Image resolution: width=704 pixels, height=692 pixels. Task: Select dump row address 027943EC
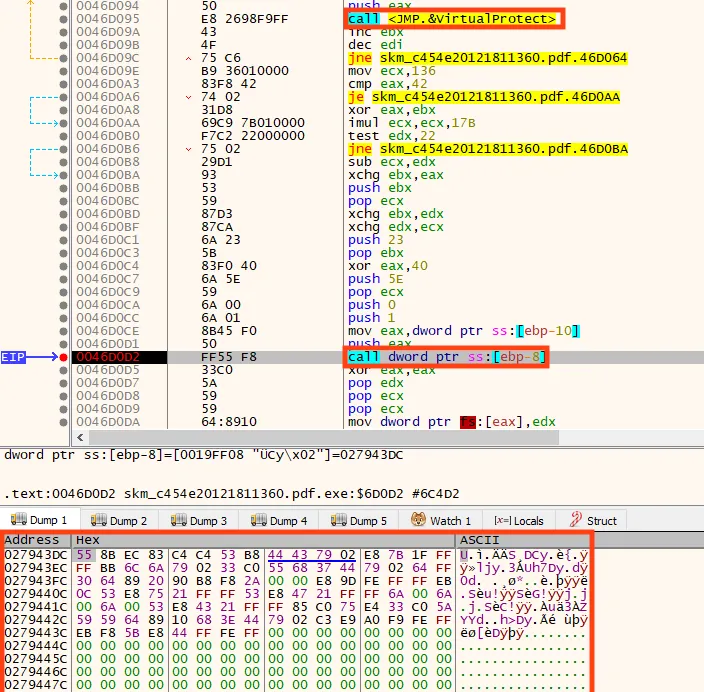click(x=35, y=569)
